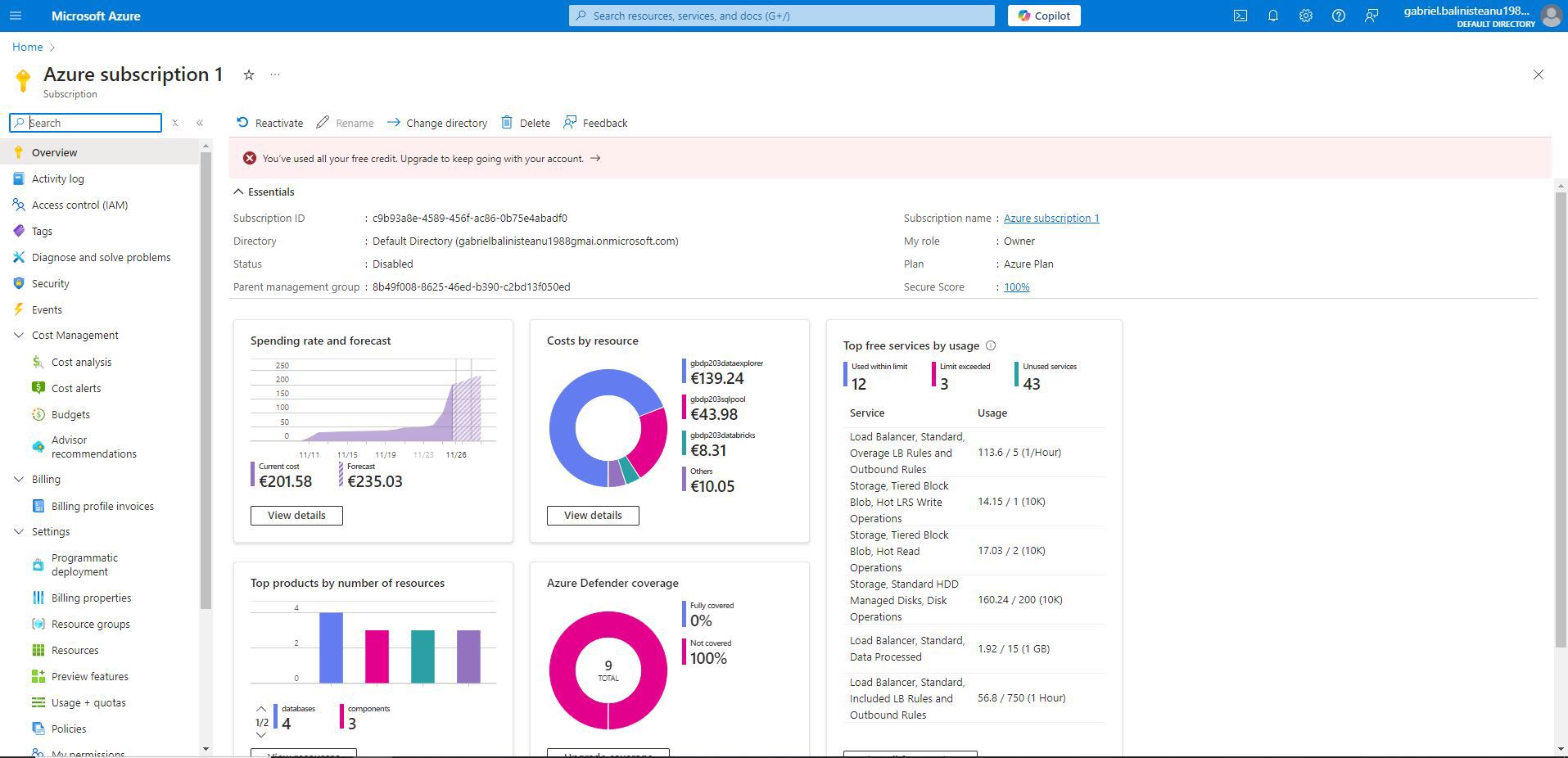Click gbdp203dataexplorer cost legend entry
The height and width of the screenshot is (758, 1568).
(x=723, y=372)
